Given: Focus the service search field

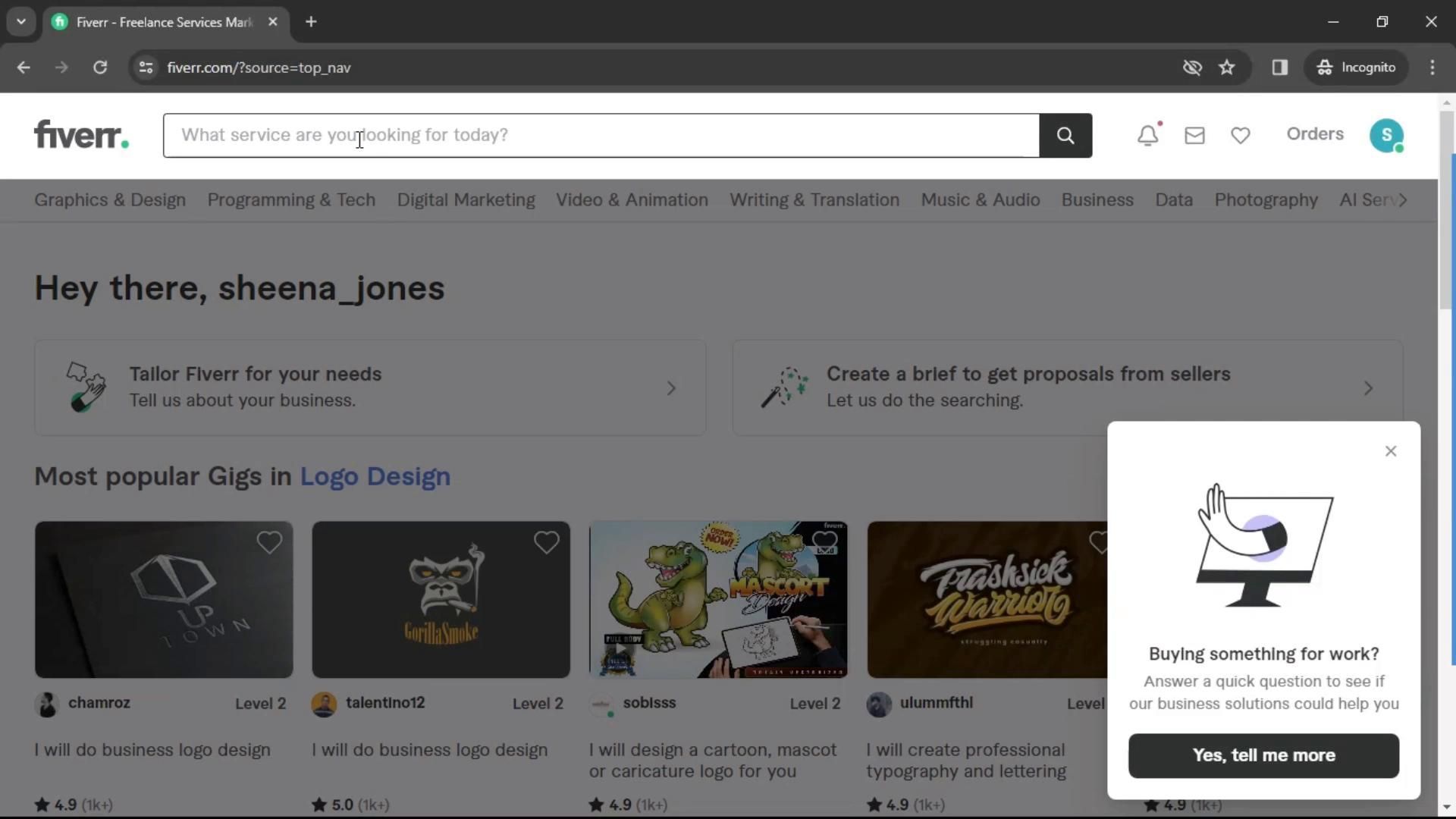Looking at the screenshot, I should click(599, 135).
